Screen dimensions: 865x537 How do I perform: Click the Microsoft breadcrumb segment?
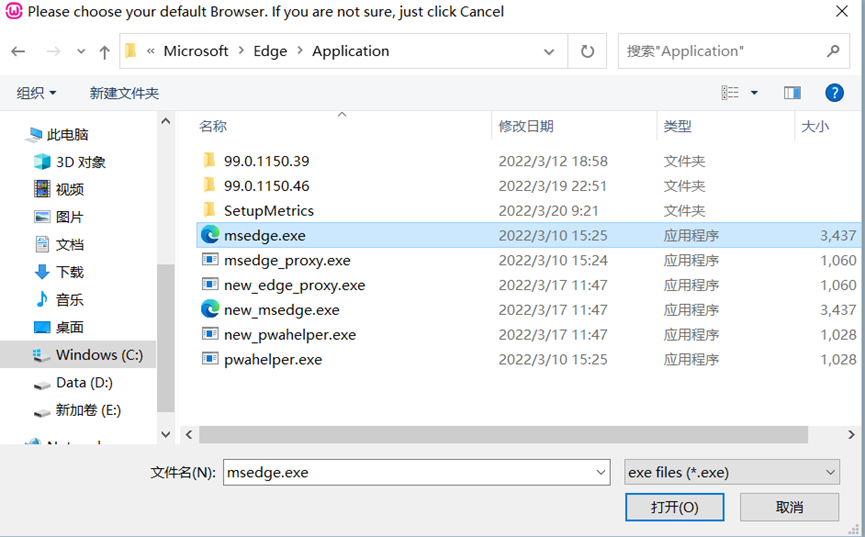pos(196,51)
